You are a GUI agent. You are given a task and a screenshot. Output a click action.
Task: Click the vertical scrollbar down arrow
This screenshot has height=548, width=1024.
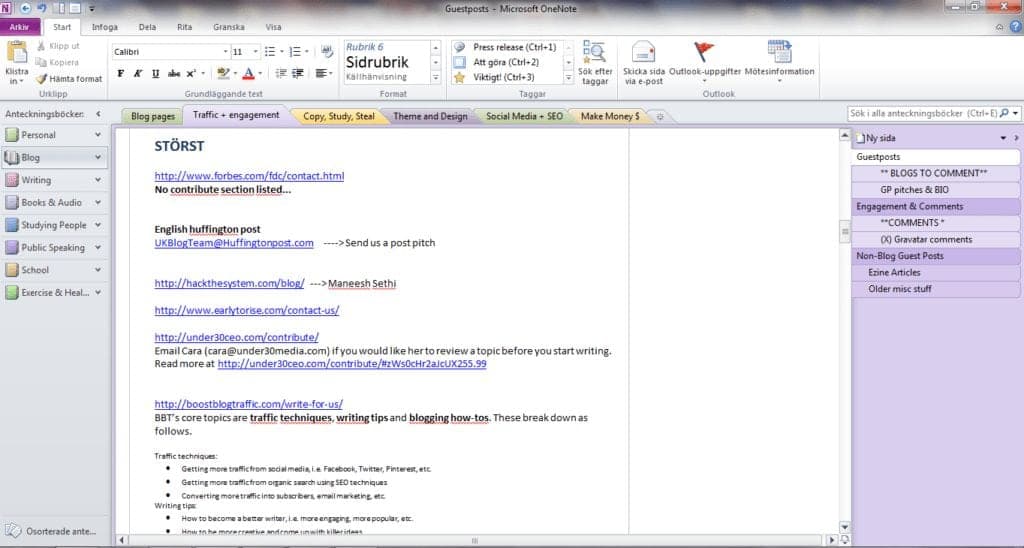[844, 526]
